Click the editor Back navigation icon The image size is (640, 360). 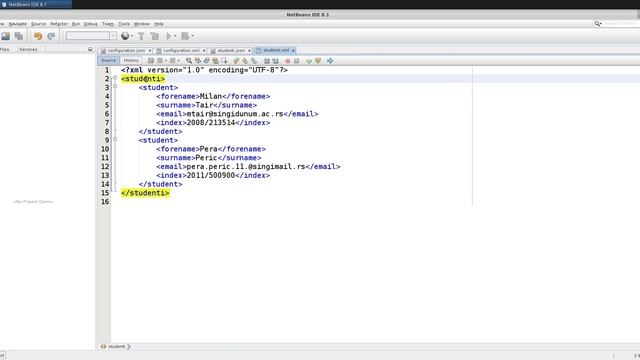(160, 61)
